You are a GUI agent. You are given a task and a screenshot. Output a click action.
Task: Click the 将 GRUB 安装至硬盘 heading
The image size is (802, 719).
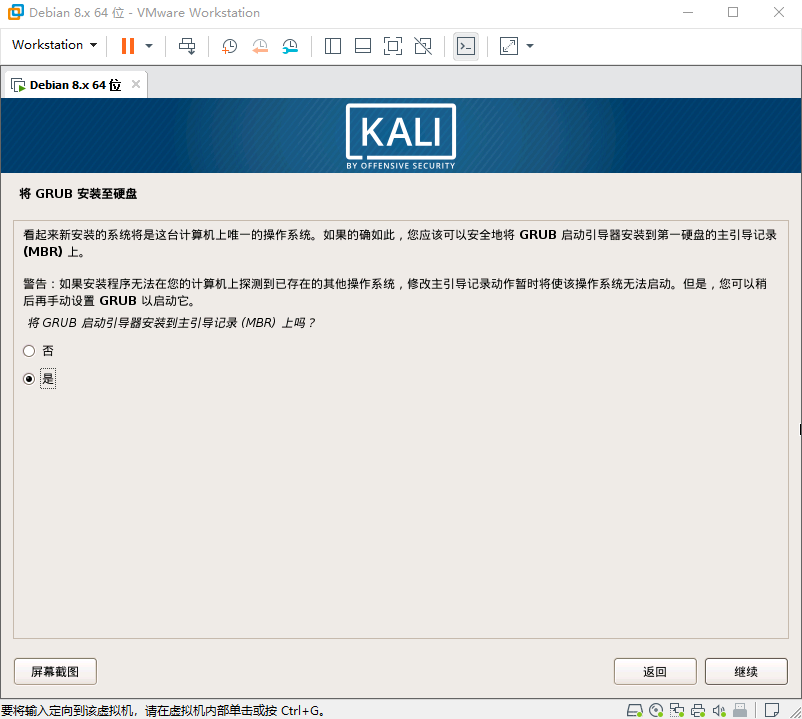[78, 194]
